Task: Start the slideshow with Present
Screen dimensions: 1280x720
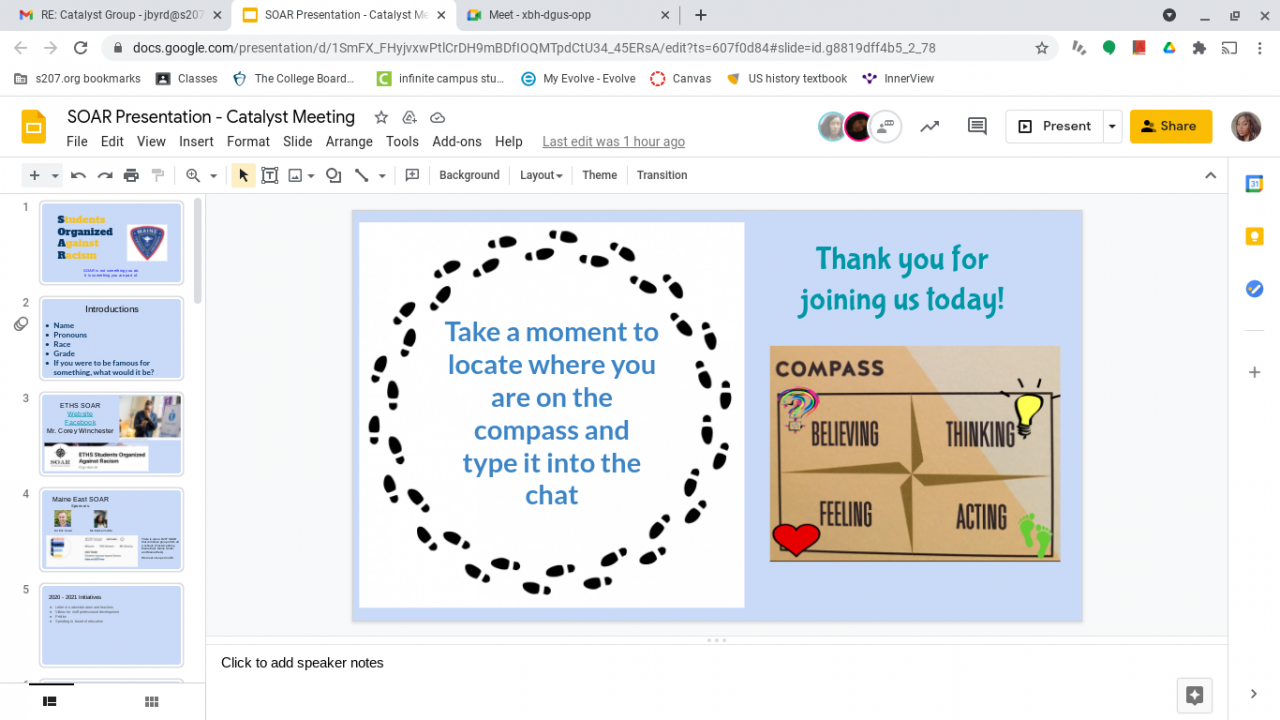Action: coord(1054,126)
